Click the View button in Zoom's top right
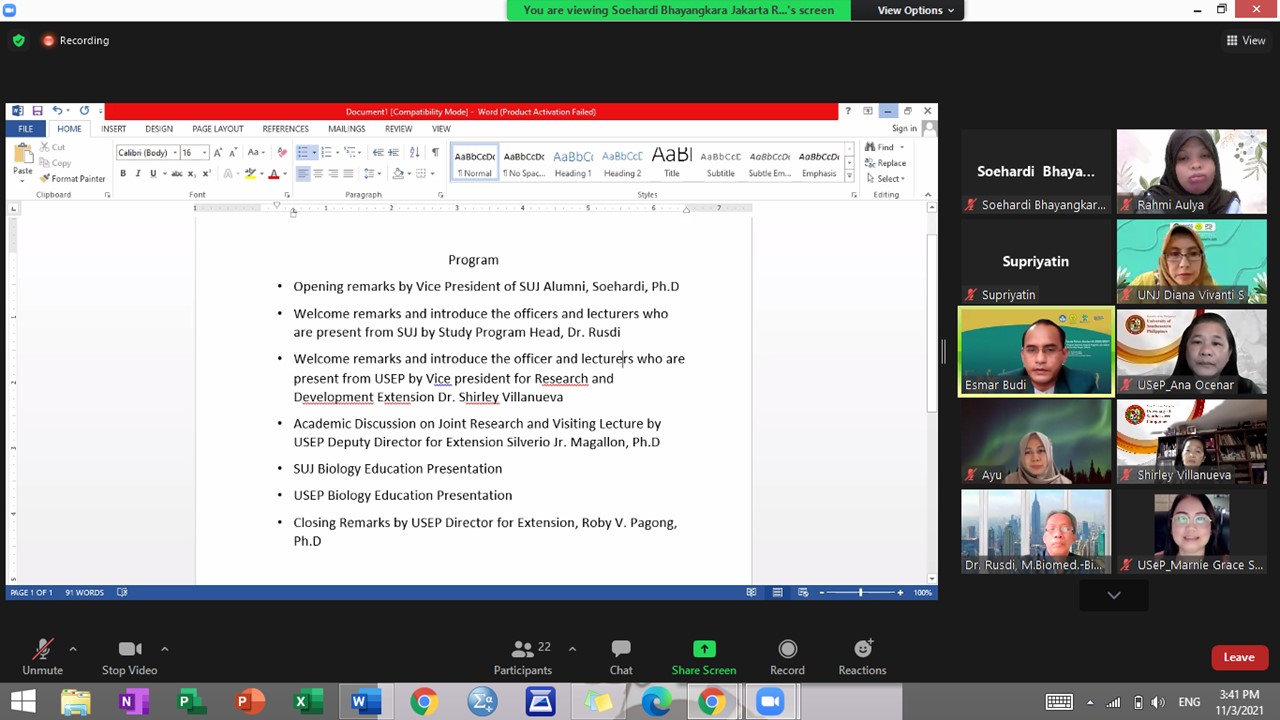 tap(1246, 41)
